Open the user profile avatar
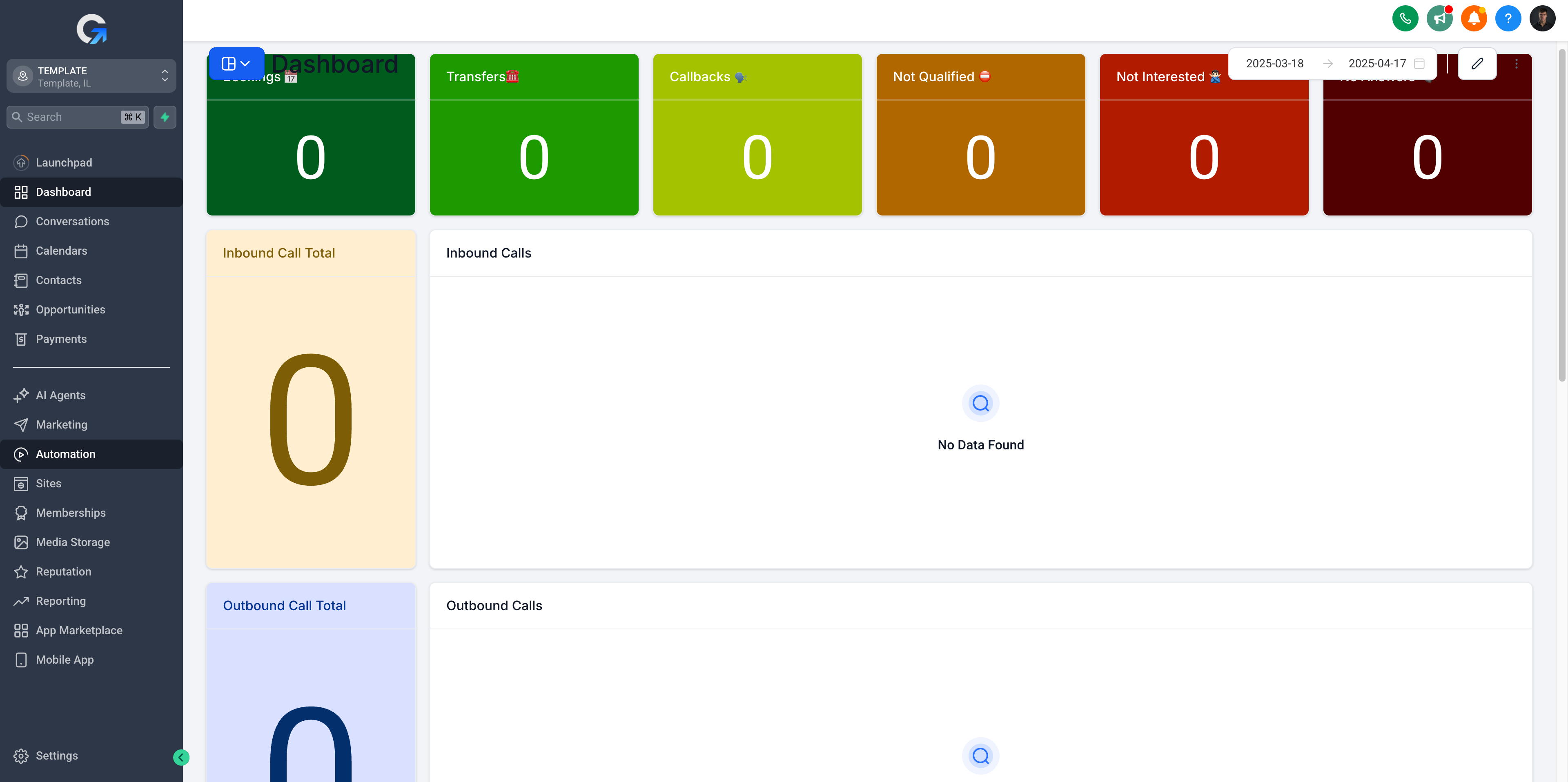 click(x=1542, y=18)
